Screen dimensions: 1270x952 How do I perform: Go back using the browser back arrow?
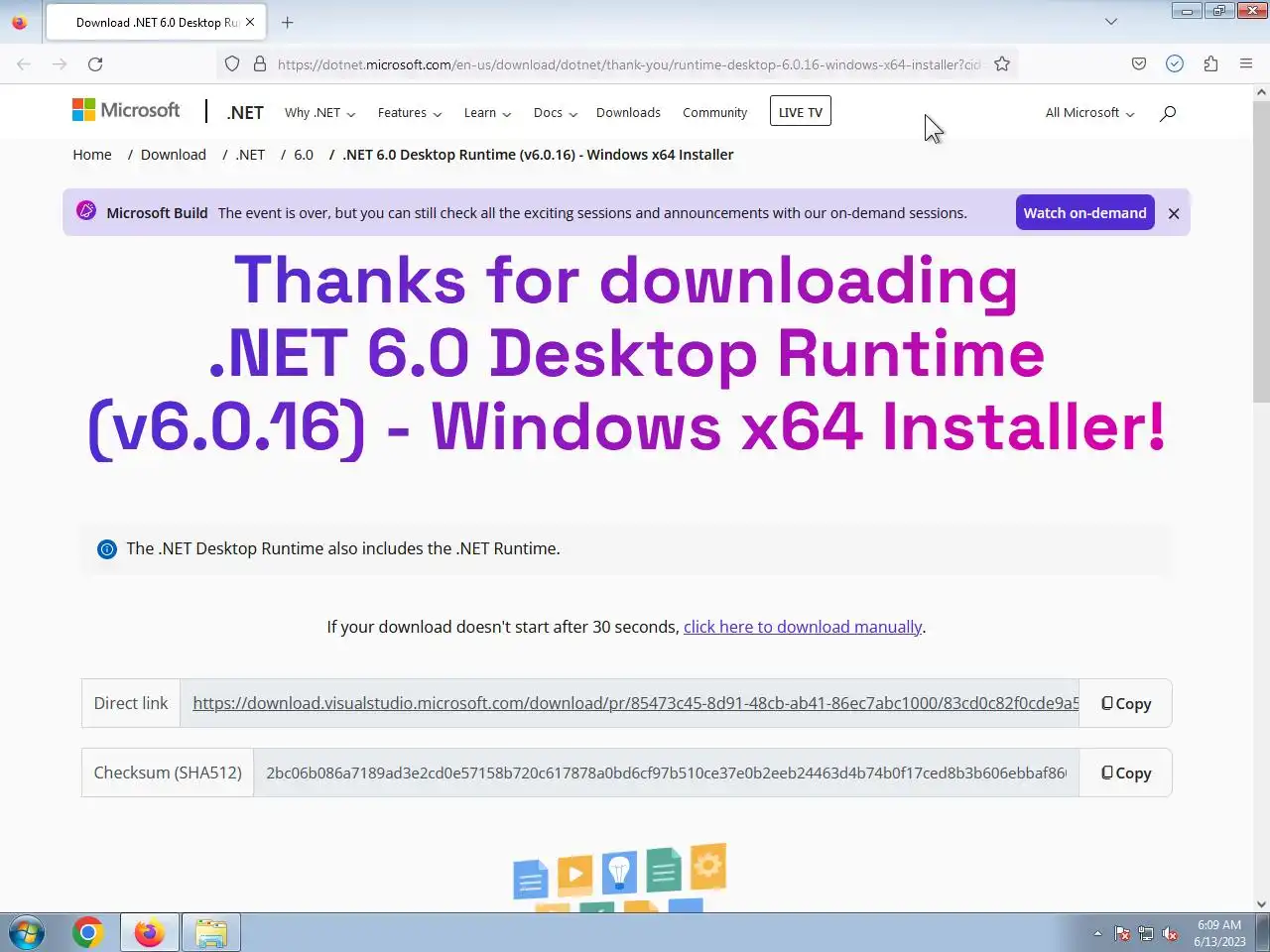[x=24, y=64]
